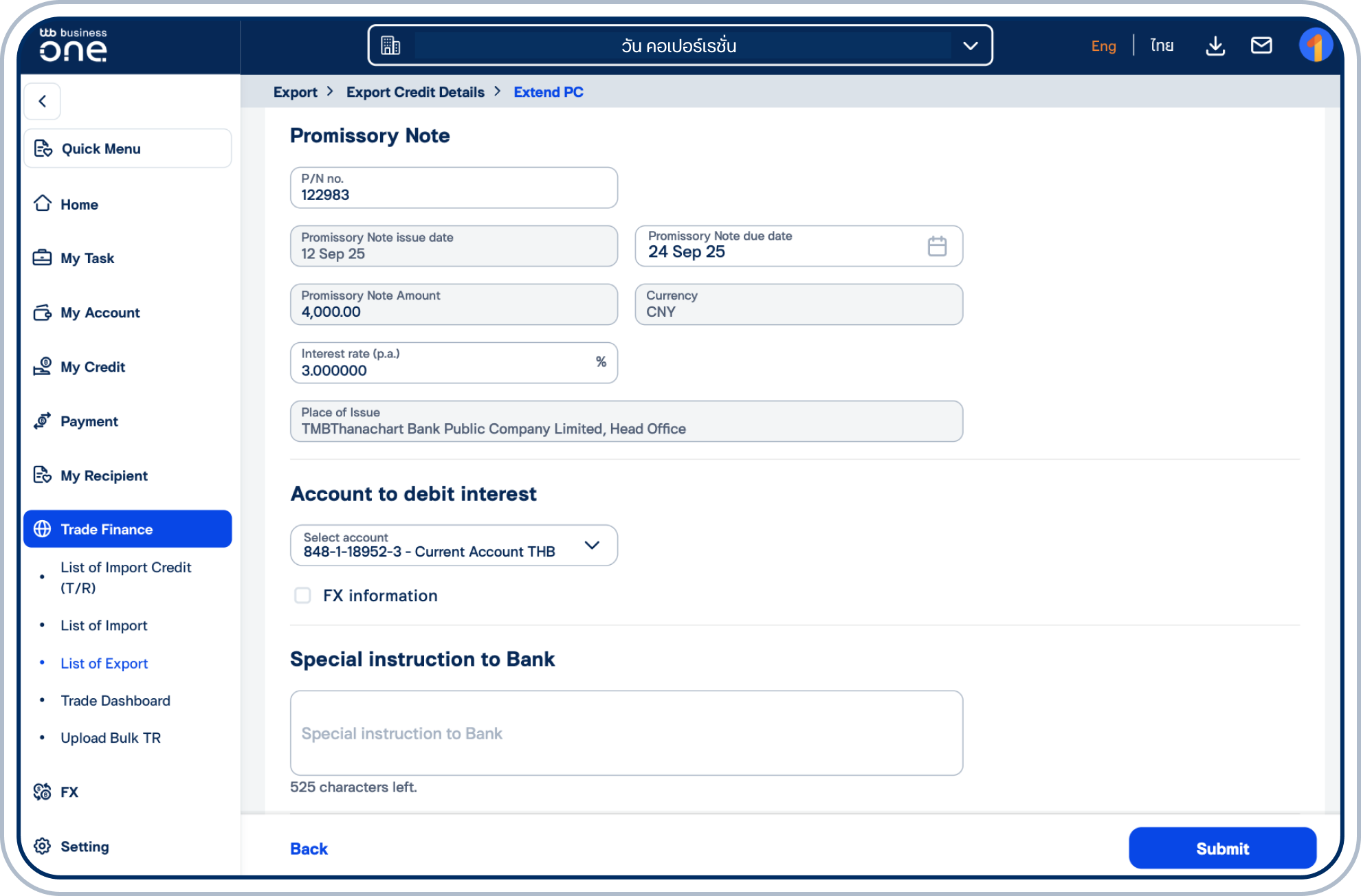Image resolution: width=1361 pixels, height=896 pixels.
Task: Open the FX section in the sidebar
Action: point(69,792)
